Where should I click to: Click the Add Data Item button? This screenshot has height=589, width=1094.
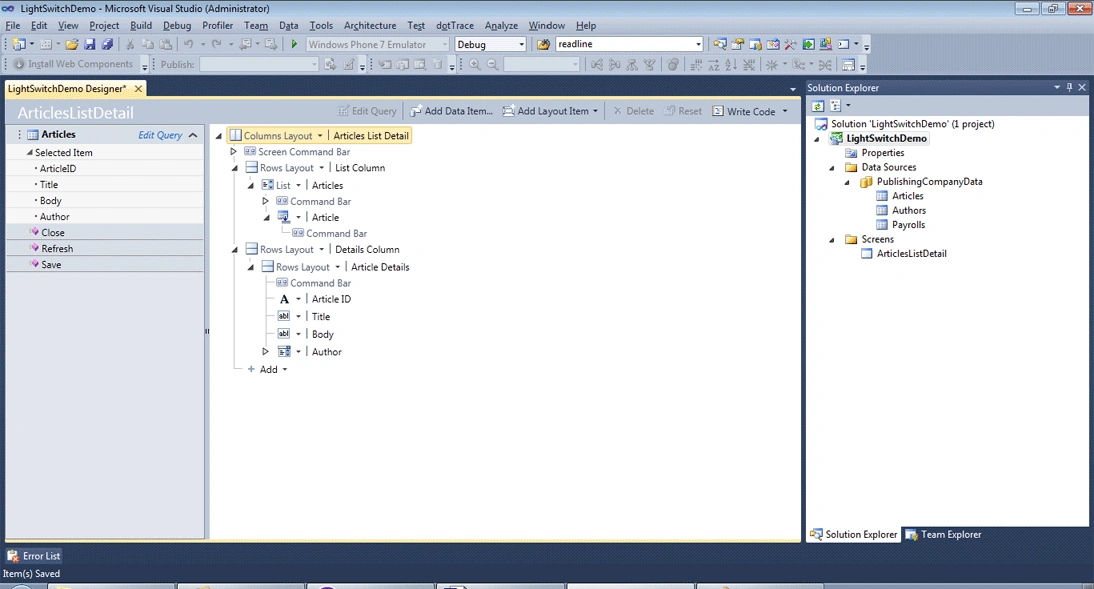coord(451,111)
